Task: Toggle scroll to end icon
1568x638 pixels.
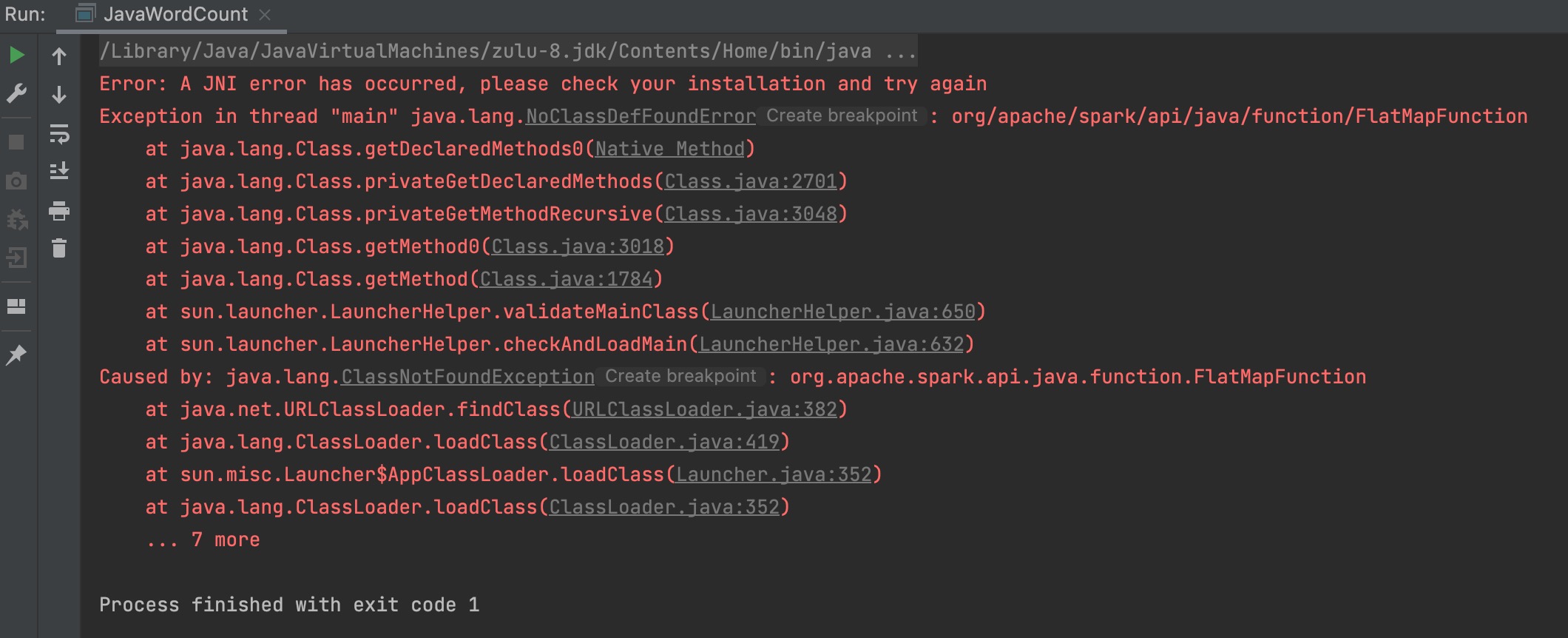Action: pos(59,171)
